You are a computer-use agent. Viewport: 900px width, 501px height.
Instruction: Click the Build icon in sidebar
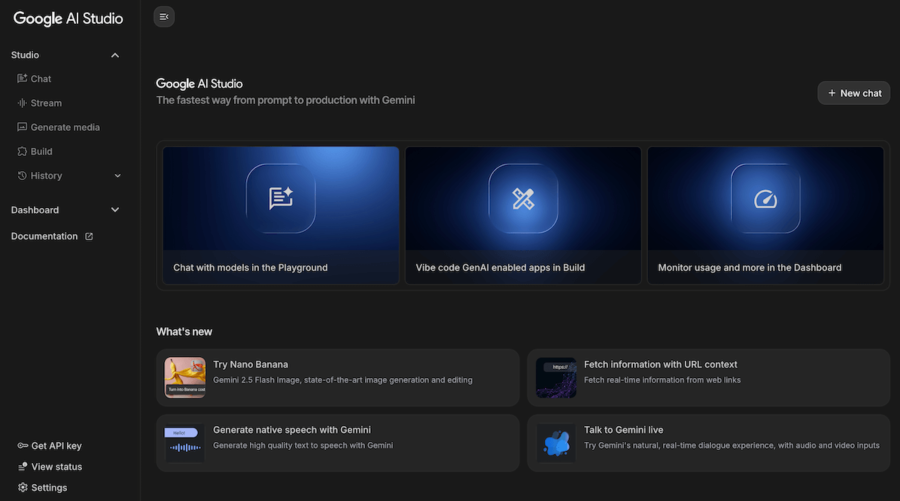click(22, 152)
